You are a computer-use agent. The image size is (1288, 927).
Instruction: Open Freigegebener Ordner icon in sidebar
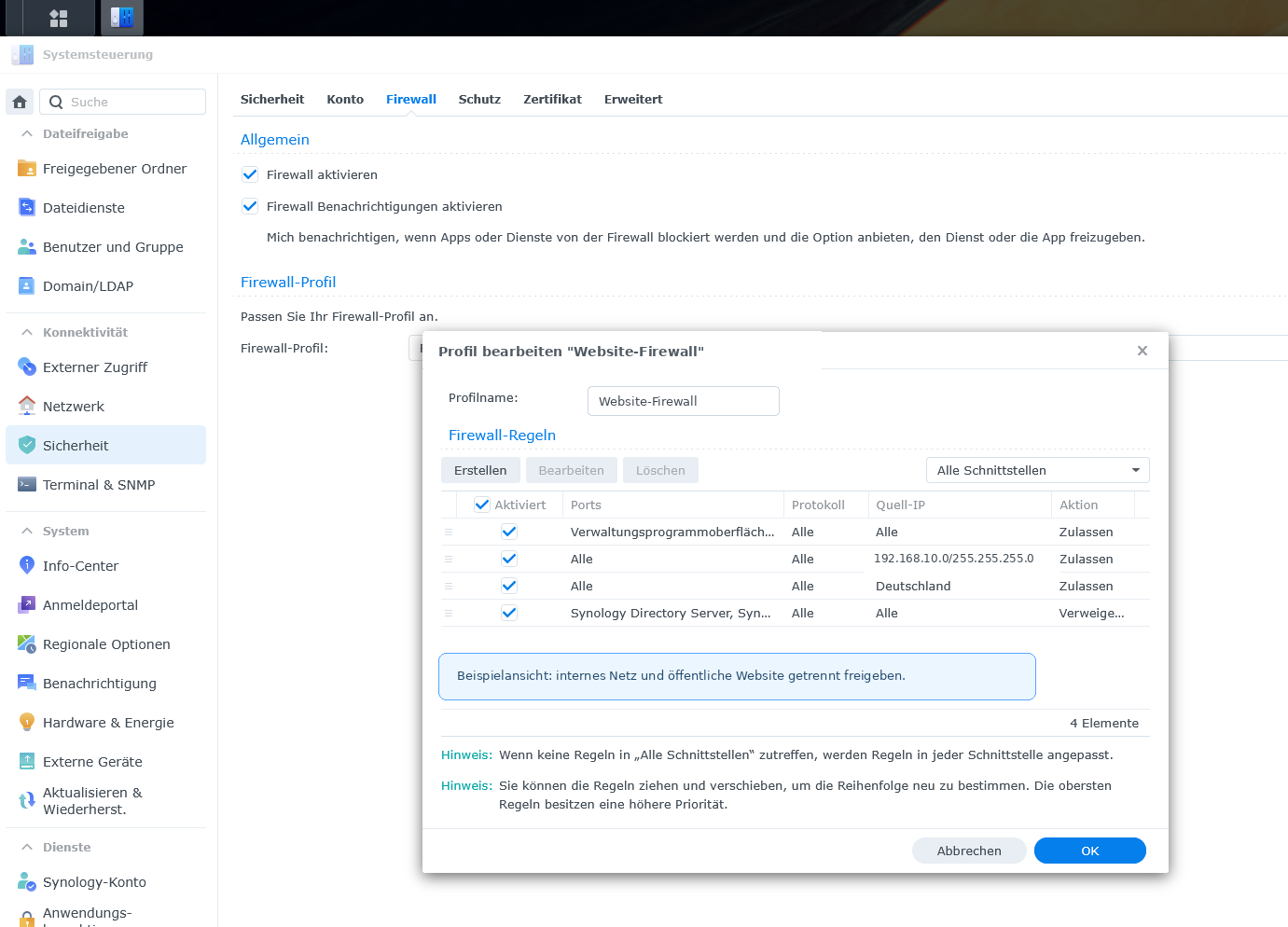pos(27,169)
